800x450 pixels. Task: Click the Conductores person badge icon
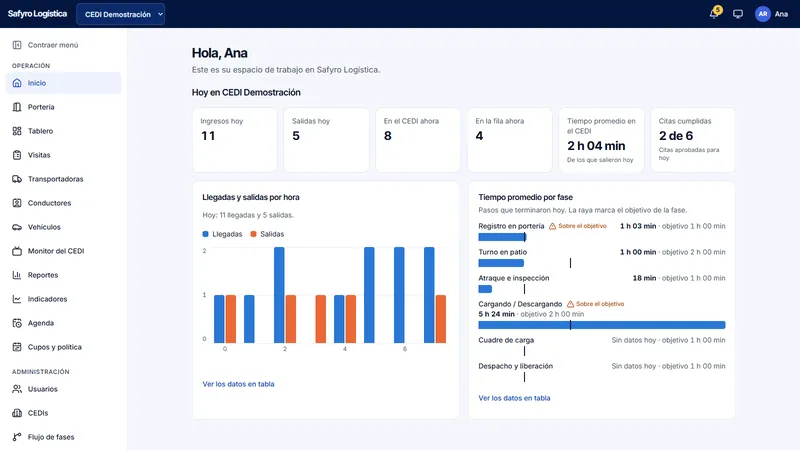17,203
